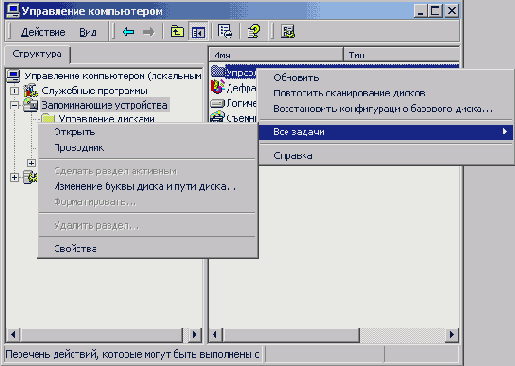Switch to the Структура tab
Image resolution: width=515 pixels, height=366 pixels.
(37, 54)
